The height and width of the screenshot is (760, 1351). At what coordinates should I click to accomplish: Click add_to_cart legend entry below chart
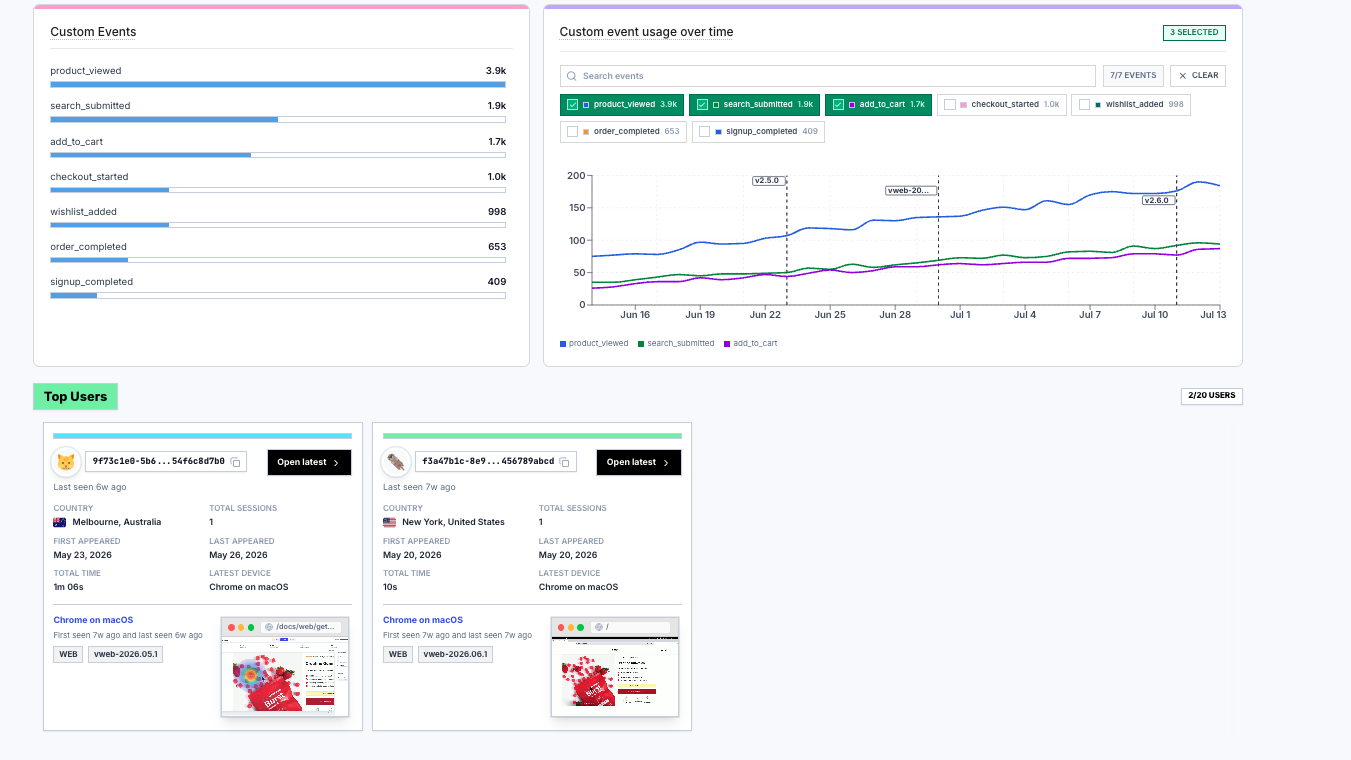click(750, 343)
